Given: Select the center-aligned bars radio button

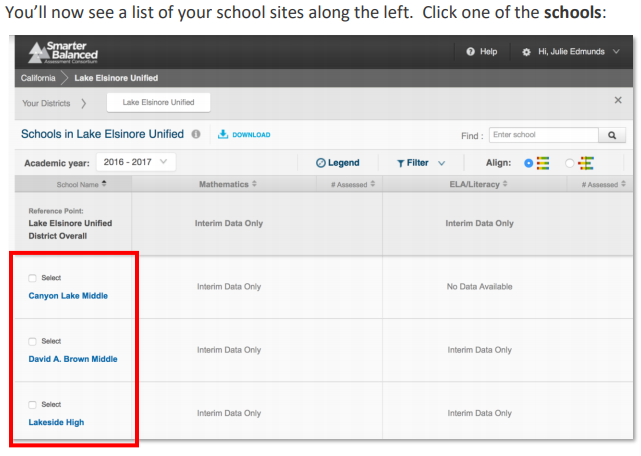Looking at the screenshot, I should [x=569, y=163].
